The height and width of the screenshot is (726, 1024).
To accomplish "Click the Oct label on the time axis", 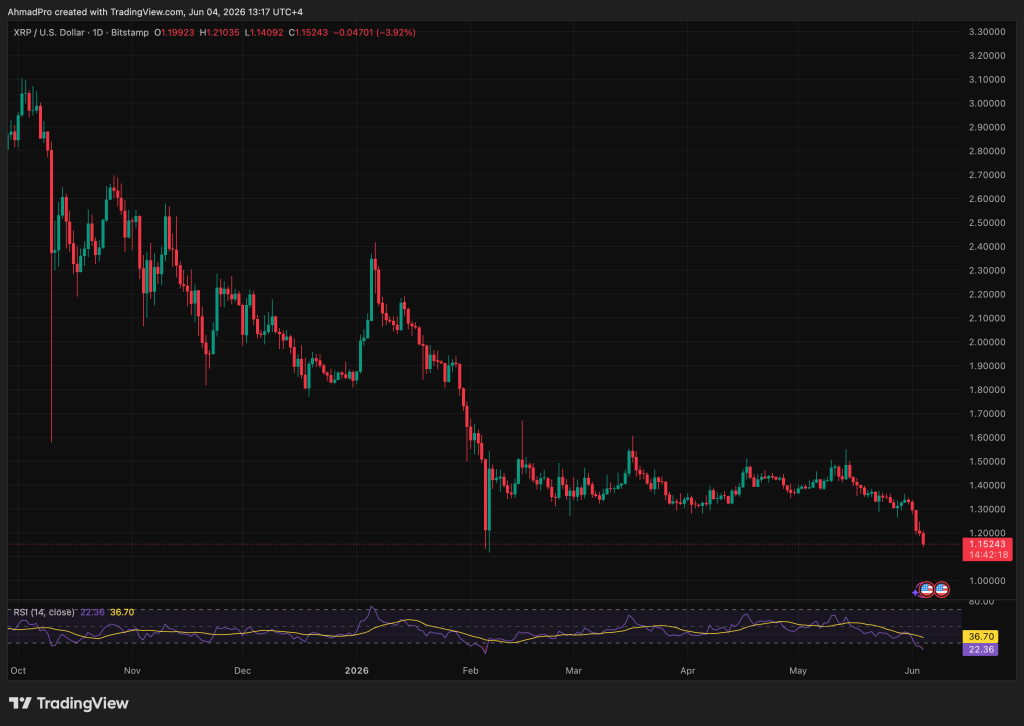I will (18, 671).
